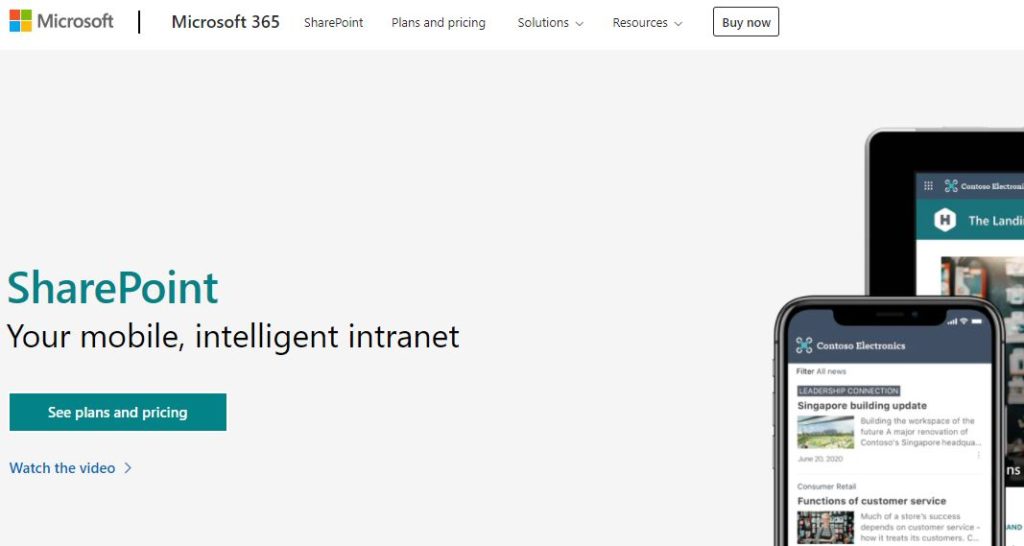Click See plans and pricing button

(118, 412)
